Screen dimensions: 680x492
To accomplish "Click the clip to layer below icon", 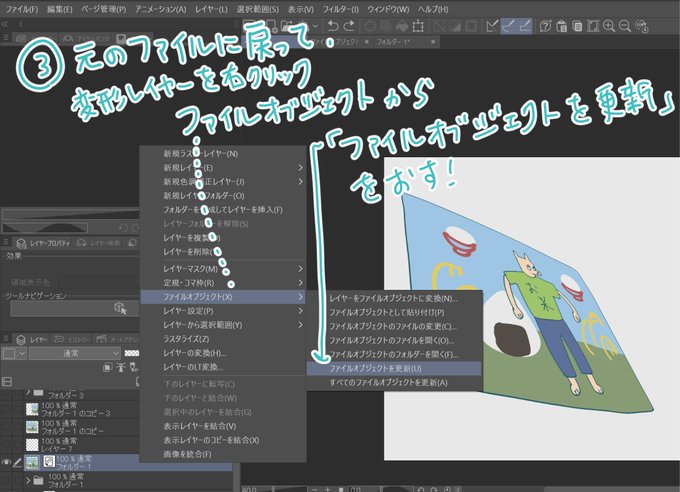I will [x=107, y=367].
